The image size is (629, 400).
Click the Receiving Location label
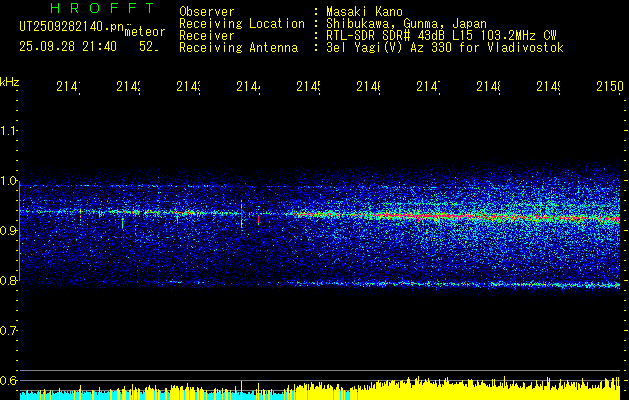(x=242, y=24)
